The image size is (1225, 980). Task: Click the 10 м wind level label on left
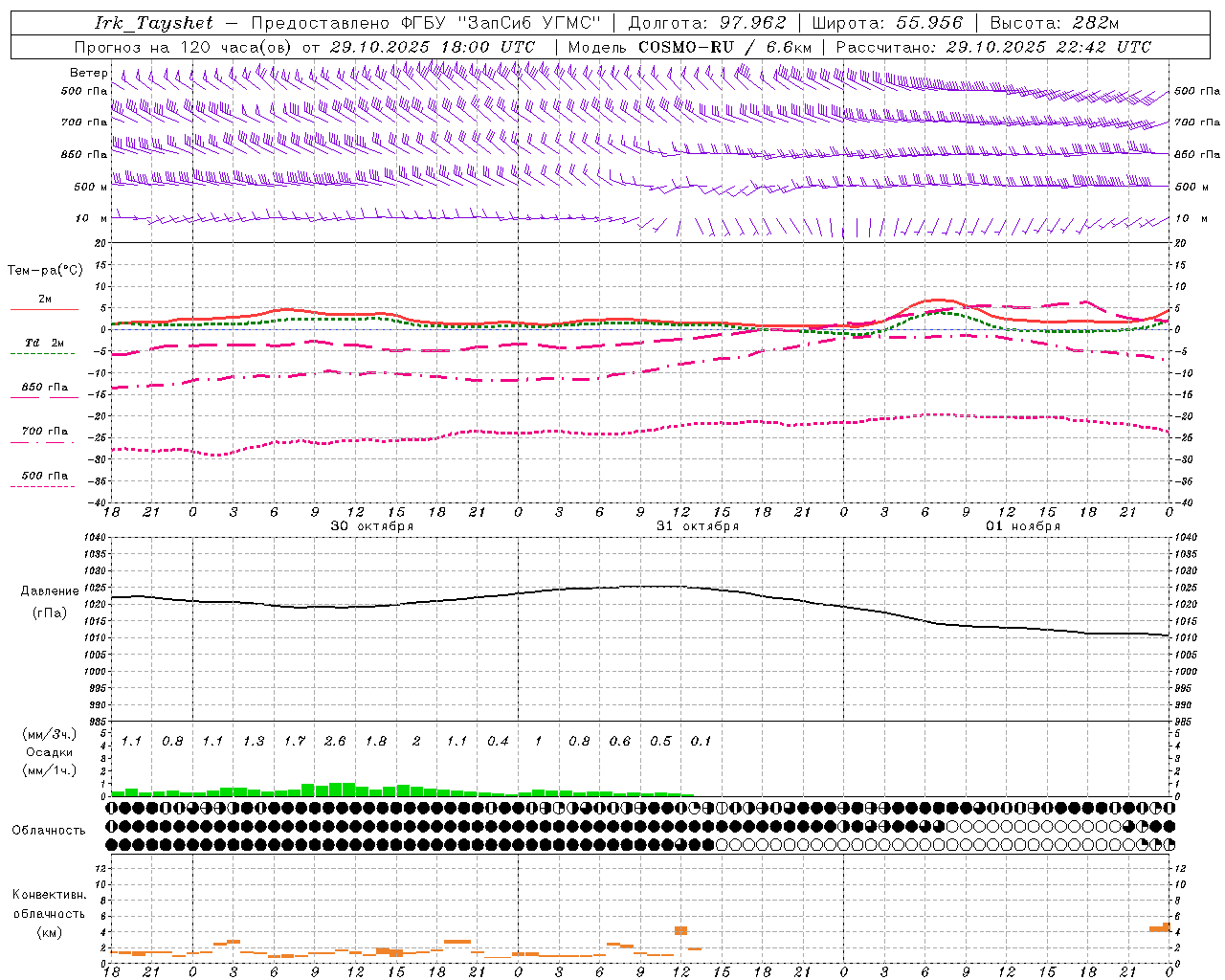[x=92, y=218]
